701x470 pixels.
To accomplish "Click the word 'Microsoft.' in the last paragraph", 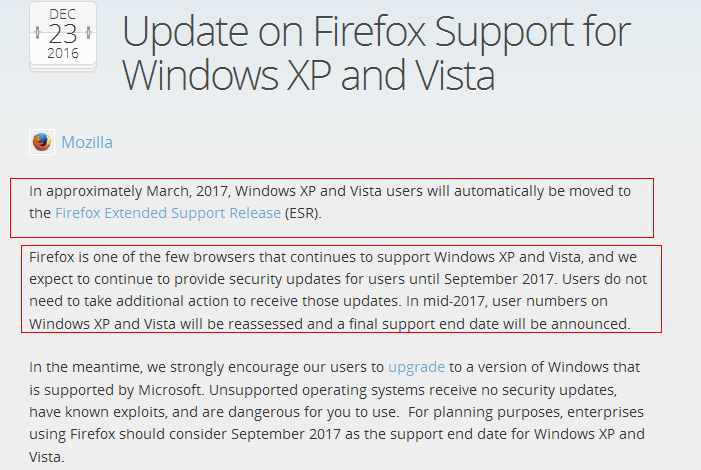I will click(x=171, y=390).
